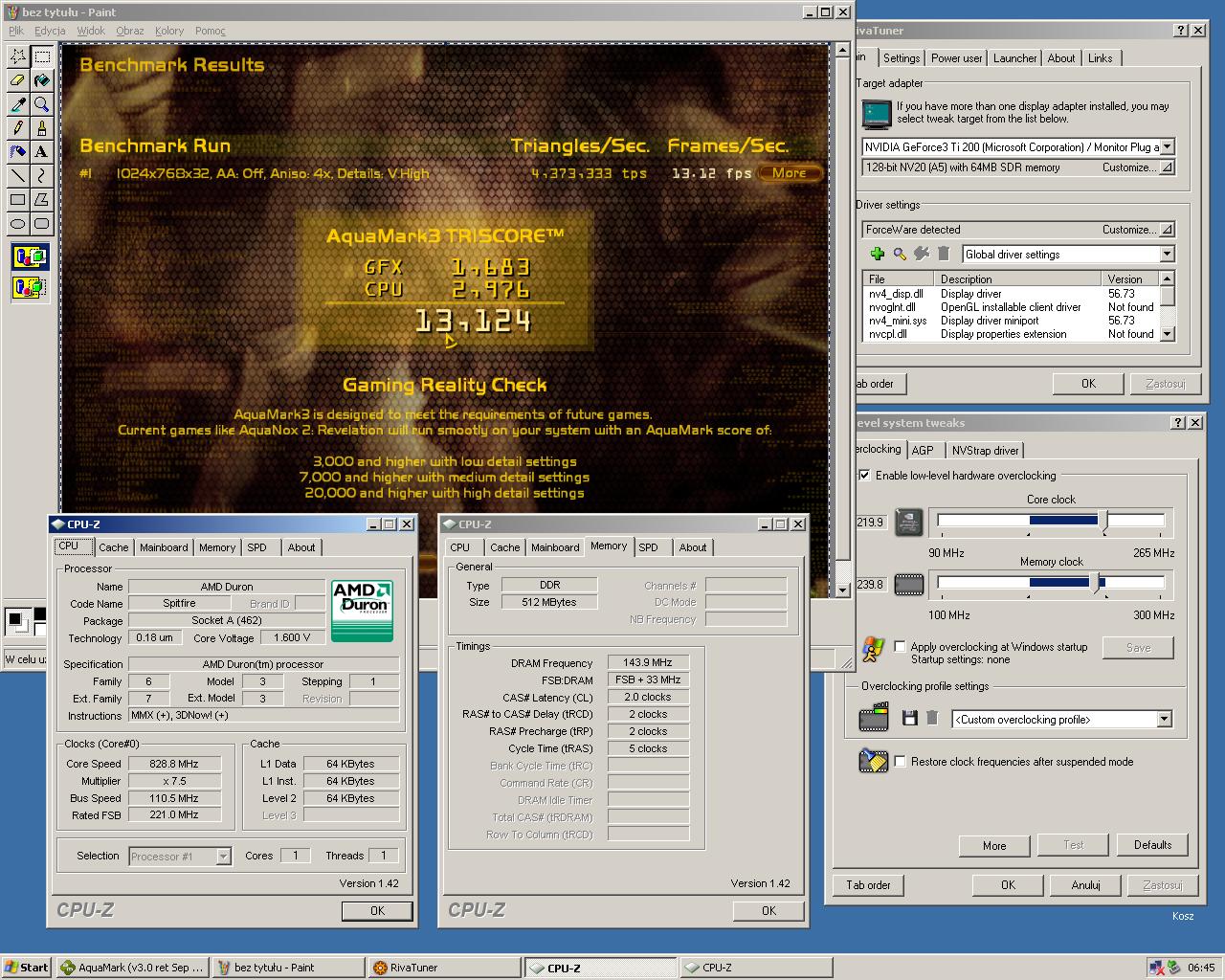Pick the Polygon shape tool

41,200
